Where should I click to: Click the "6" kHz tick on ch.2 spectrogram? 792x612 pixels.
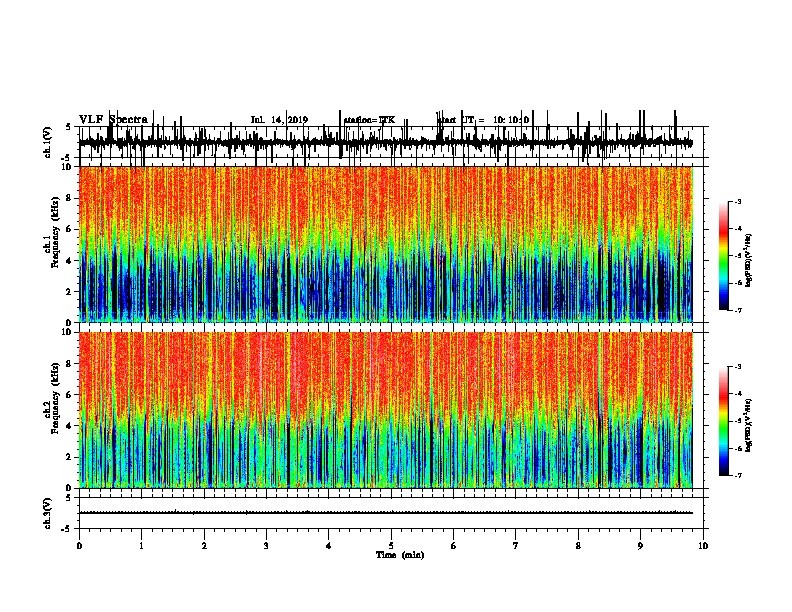tap(70, 395)
